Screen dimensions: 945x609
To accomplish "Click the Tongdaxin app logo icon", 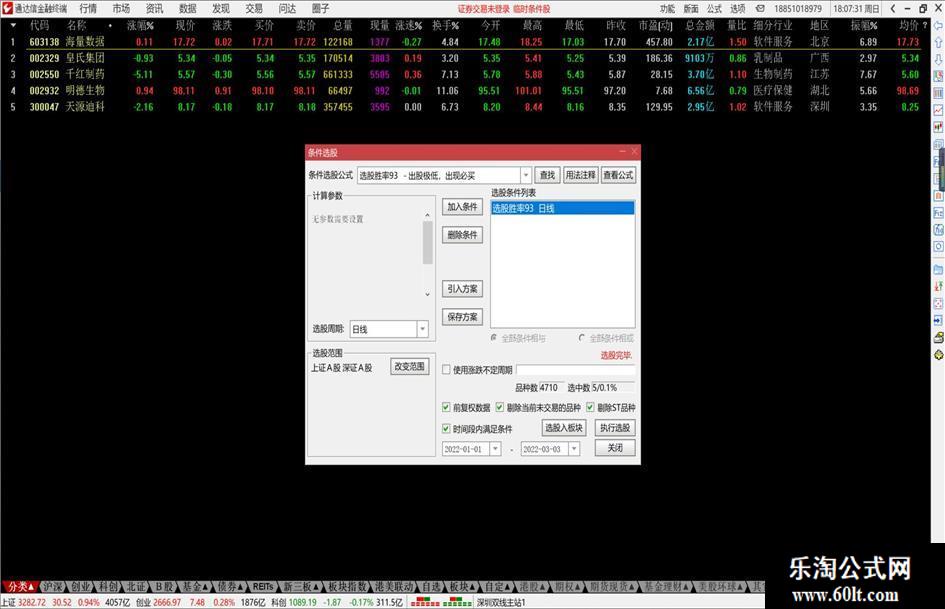I will [7, 8].
